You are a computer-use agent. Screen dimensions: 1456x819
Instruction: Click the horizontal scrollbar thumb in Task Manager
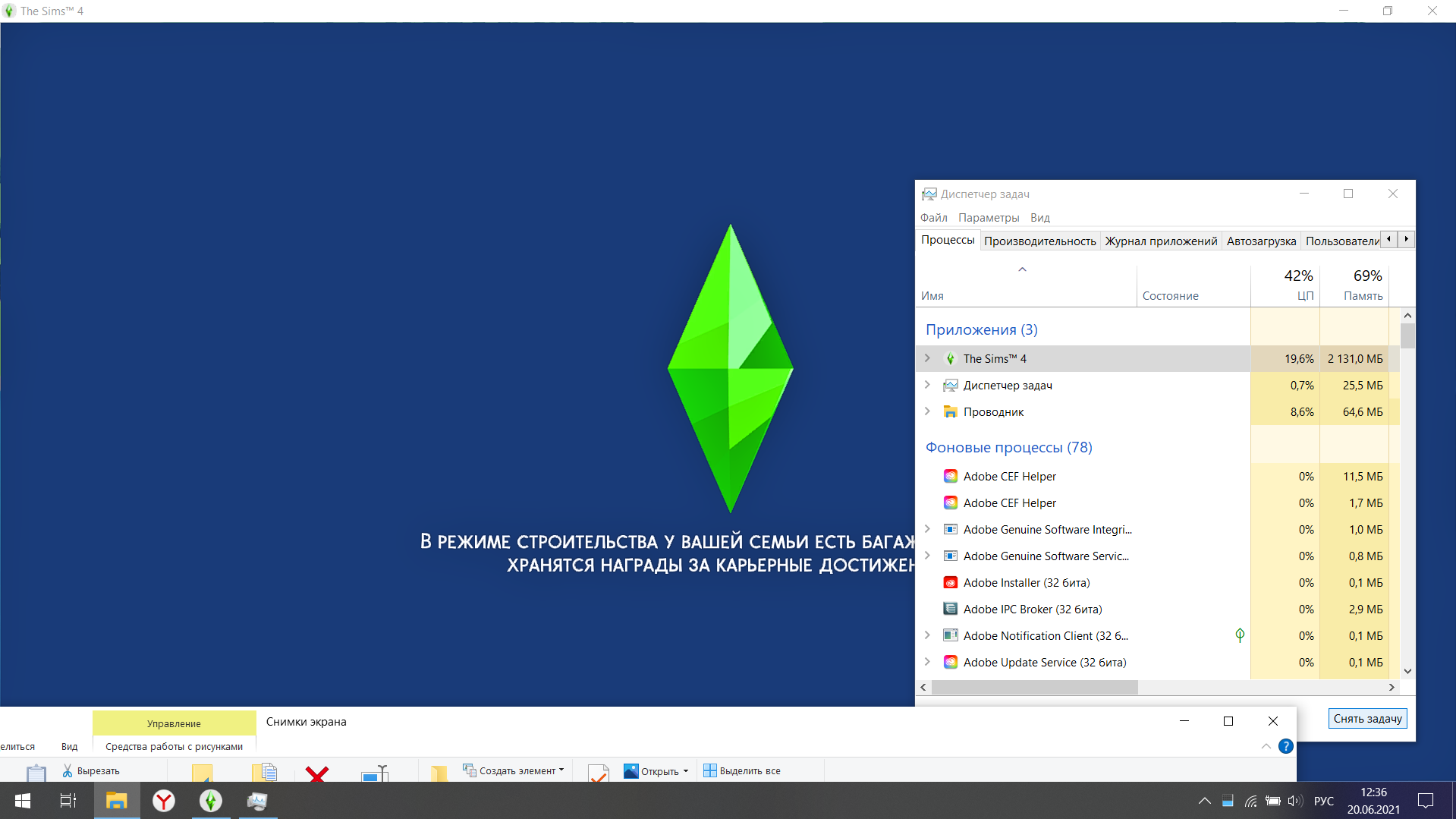coord(1034,687)
